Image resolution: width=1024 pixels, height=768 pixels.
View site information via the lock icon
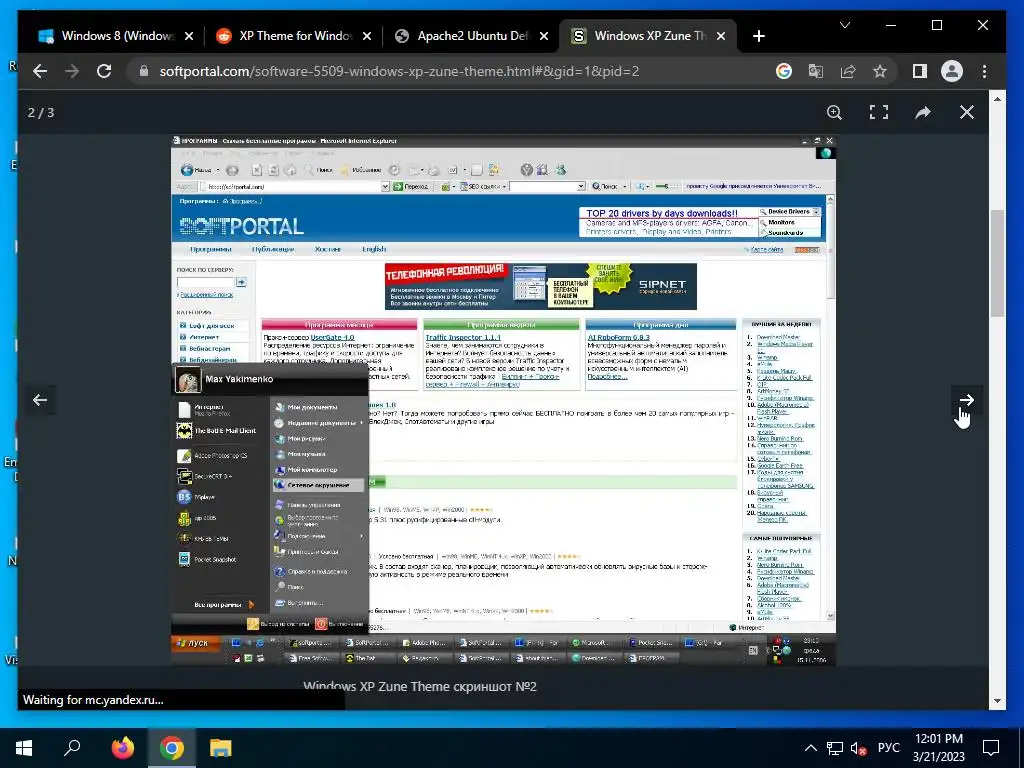coord(144,71)
